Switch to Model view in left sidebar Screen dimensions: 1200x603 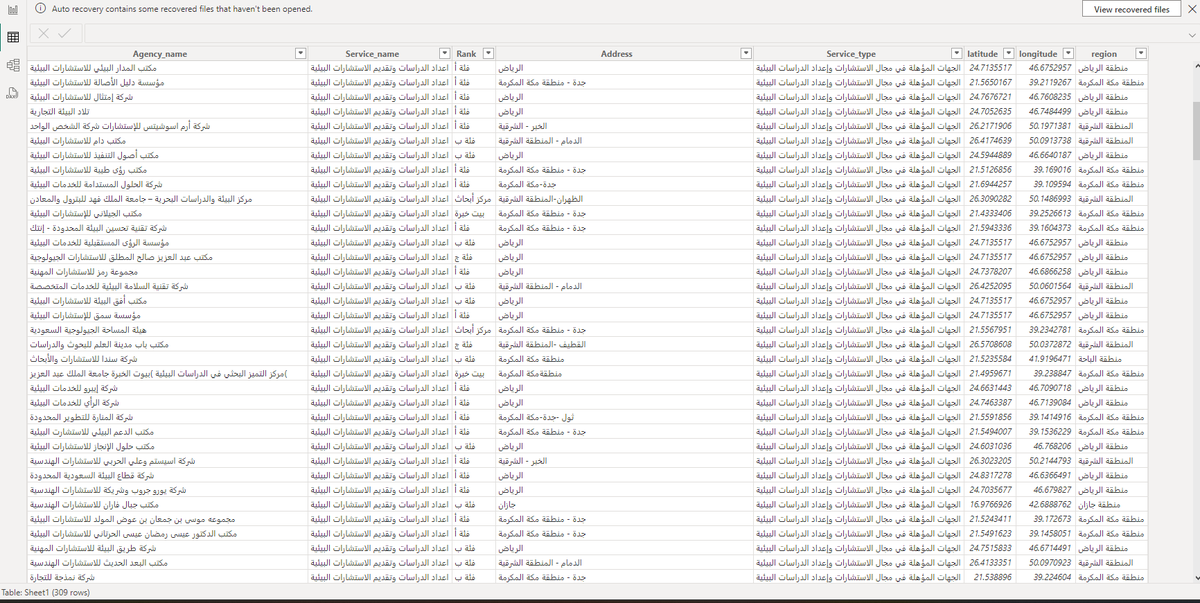pos(14,65)
